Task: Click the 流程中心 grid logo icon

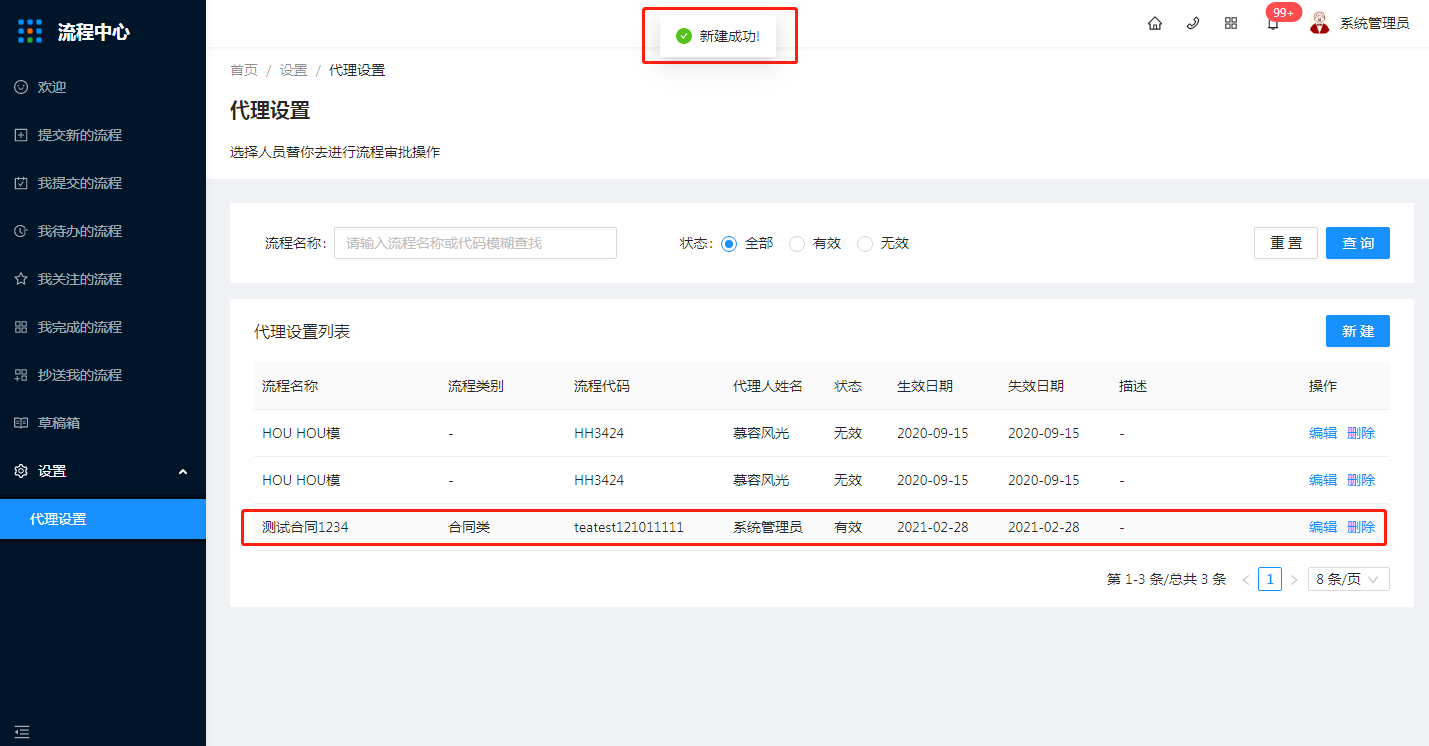Action: (x=31, y=31)
